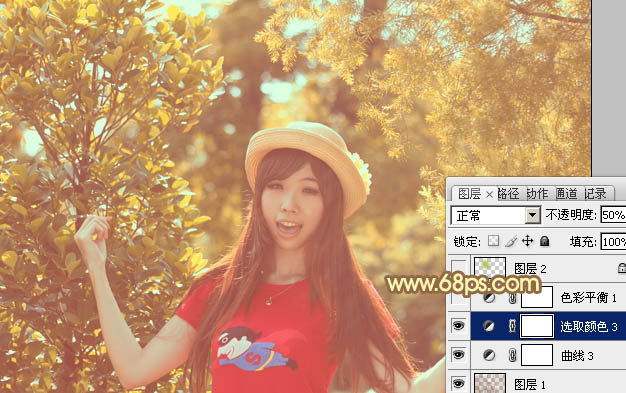Click the 曲线 3 adjustment icon
Screen dimensions: 626x393
coord(489,355)
